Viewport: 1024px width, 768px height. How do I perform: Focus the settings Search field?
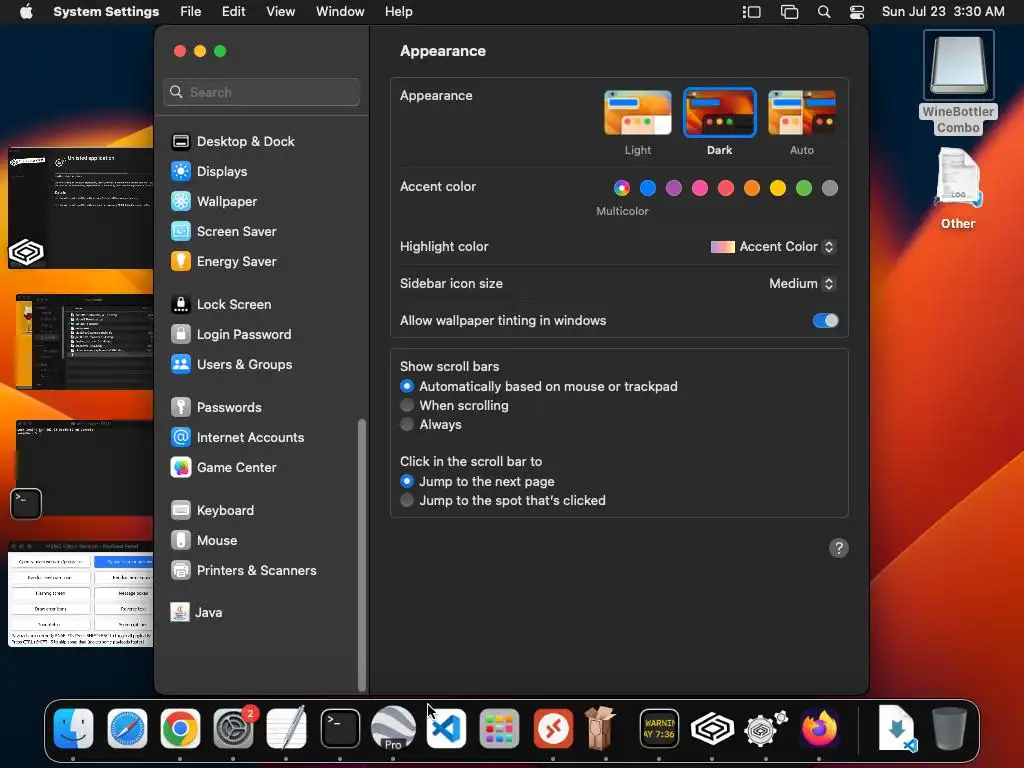(261, 92)
